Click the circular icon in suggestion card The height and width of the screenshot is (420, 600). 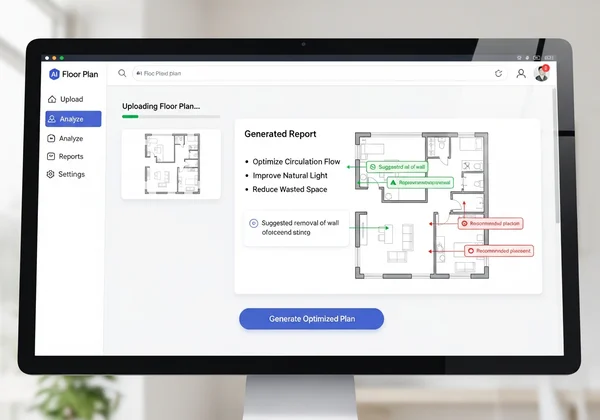253,223
